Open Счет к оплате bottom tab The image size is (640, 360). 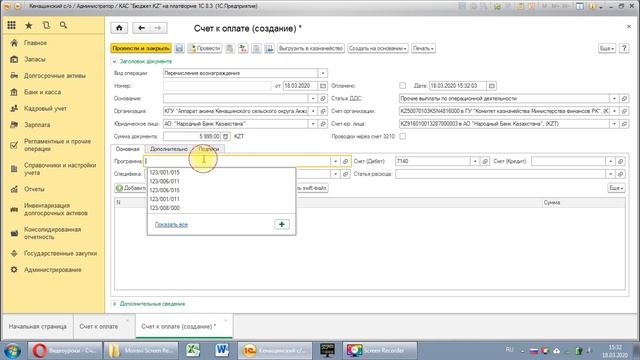click(99, 327)
